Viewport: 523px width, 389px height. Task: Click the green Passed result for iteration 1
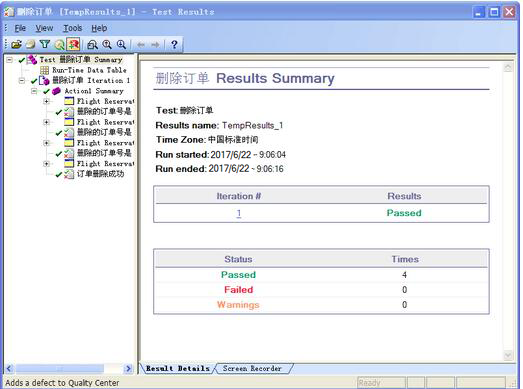point(404,213)
